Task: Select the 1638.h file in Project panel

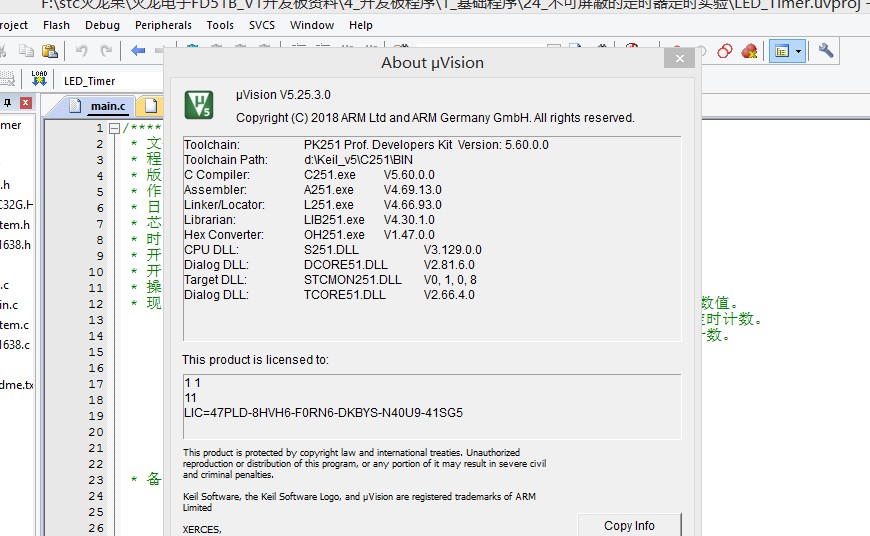Action: pos(16,245)
